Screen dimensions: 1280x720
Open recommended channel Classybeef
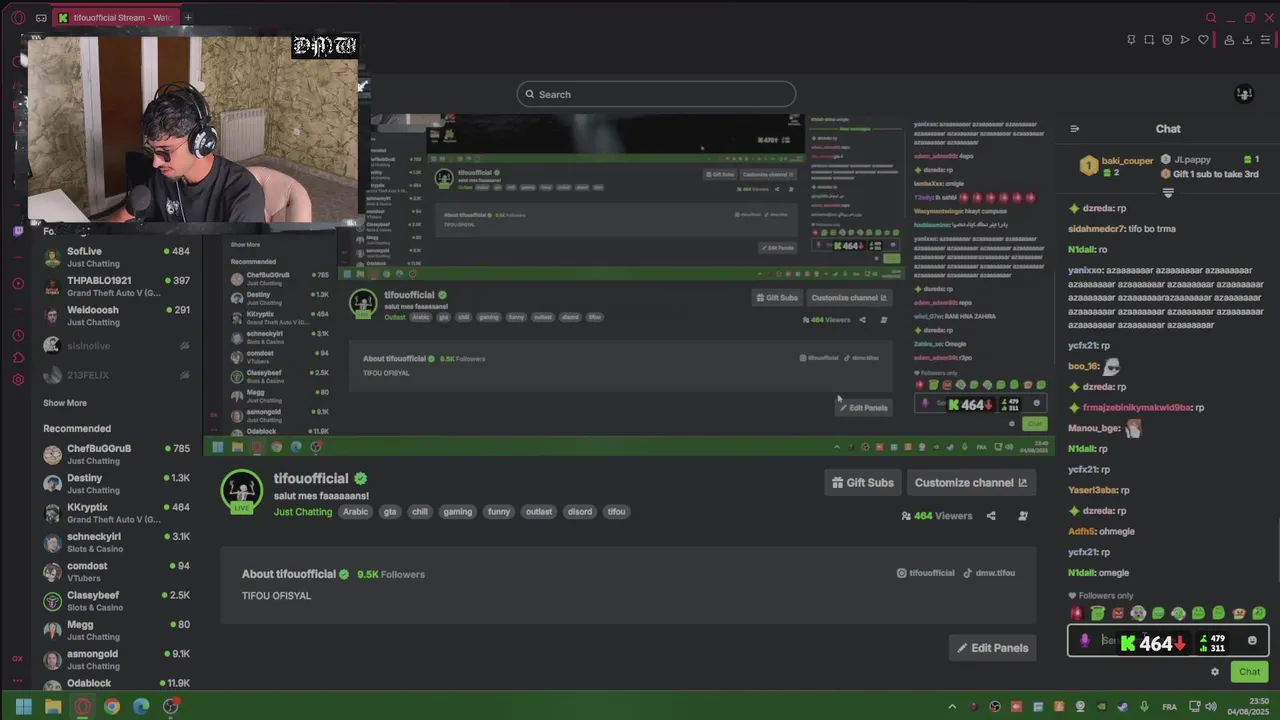116,601
